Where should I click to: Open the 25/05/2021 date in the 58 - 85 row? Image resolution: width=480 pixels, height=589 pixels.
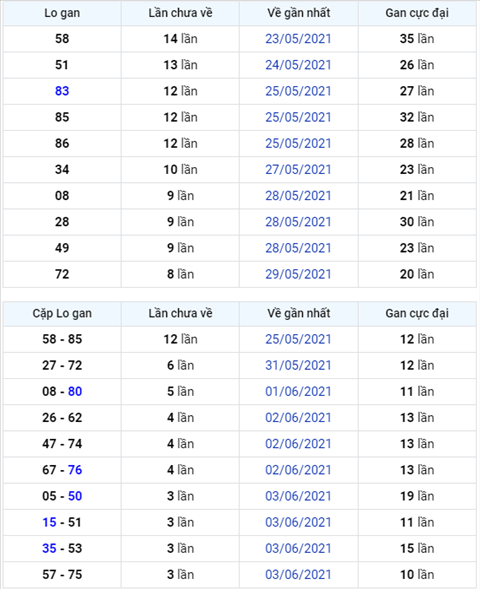point(298,339)
